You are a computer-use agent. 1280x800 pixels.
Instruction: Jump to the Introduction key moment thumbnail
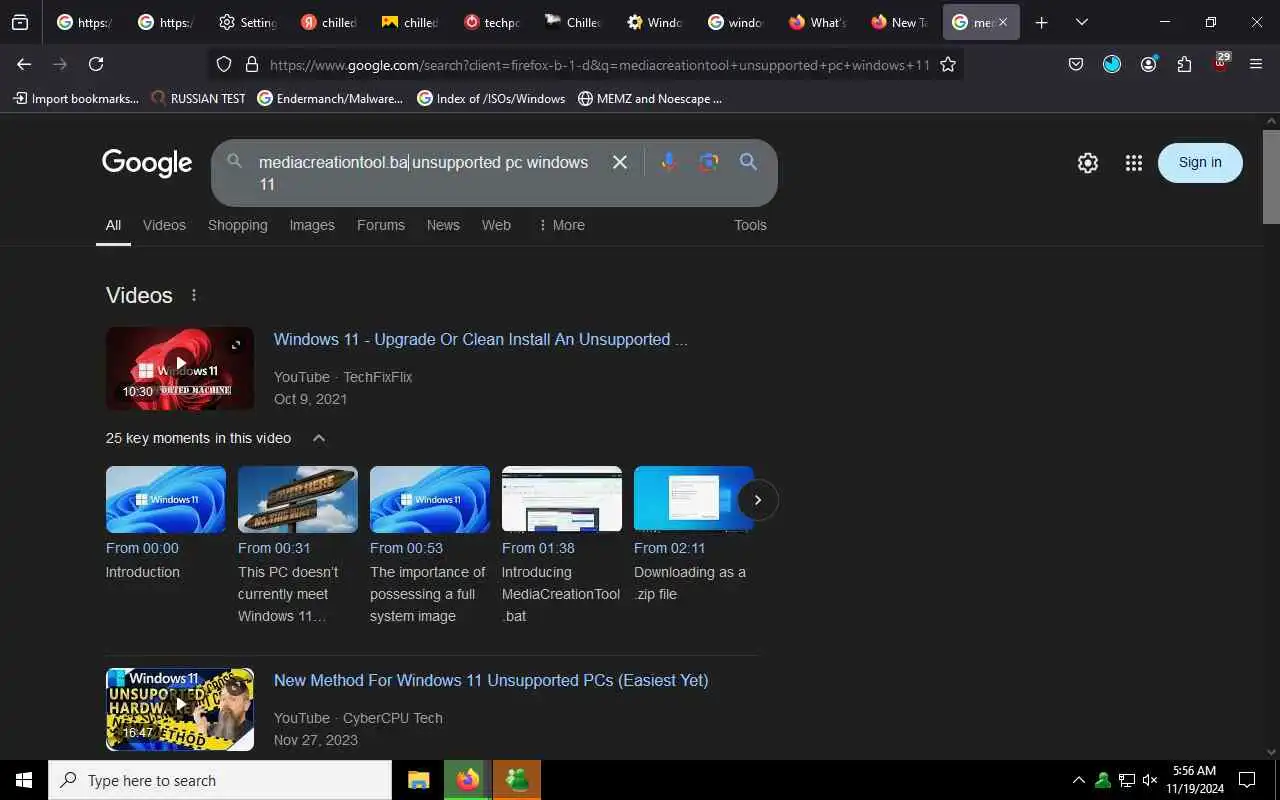[x=166, y=500]
